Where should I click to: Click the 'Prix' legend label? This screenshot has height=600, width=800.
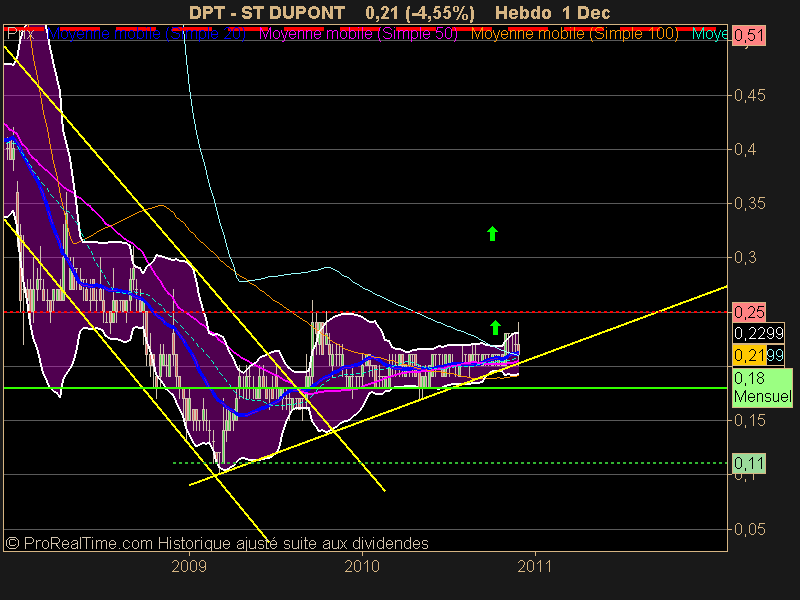(20, 34)
